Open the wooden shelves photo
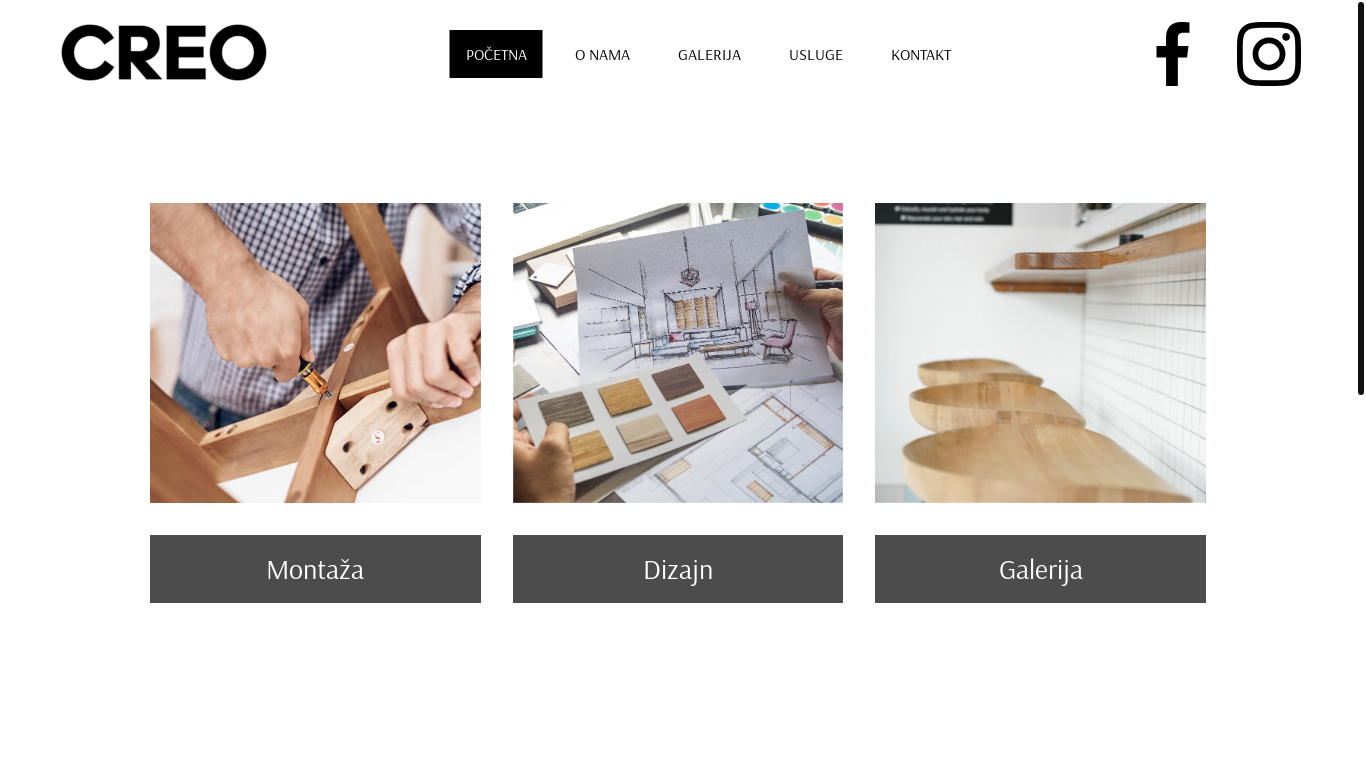 point(1040,353)
